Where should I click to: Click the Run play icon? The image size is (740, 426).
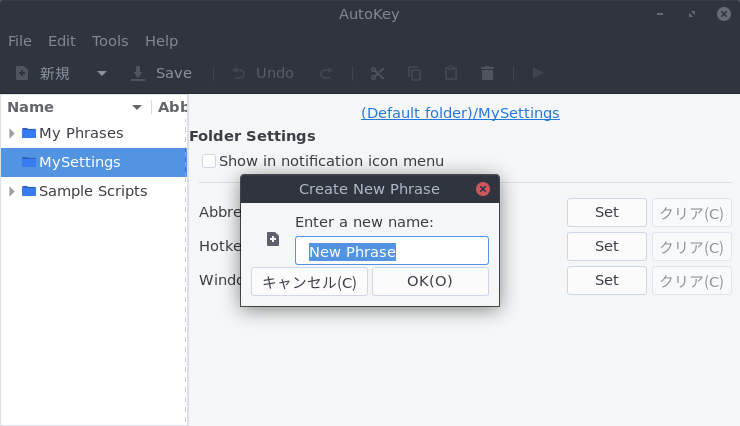pyautogui.click(x=538, y=73)
